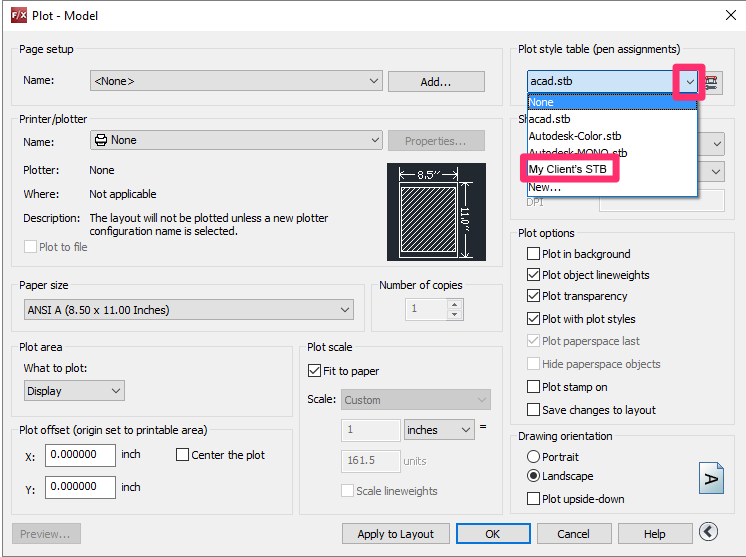Close the Plot dialog window
This screenshot has height=557, width=746.
pos(731,15)
